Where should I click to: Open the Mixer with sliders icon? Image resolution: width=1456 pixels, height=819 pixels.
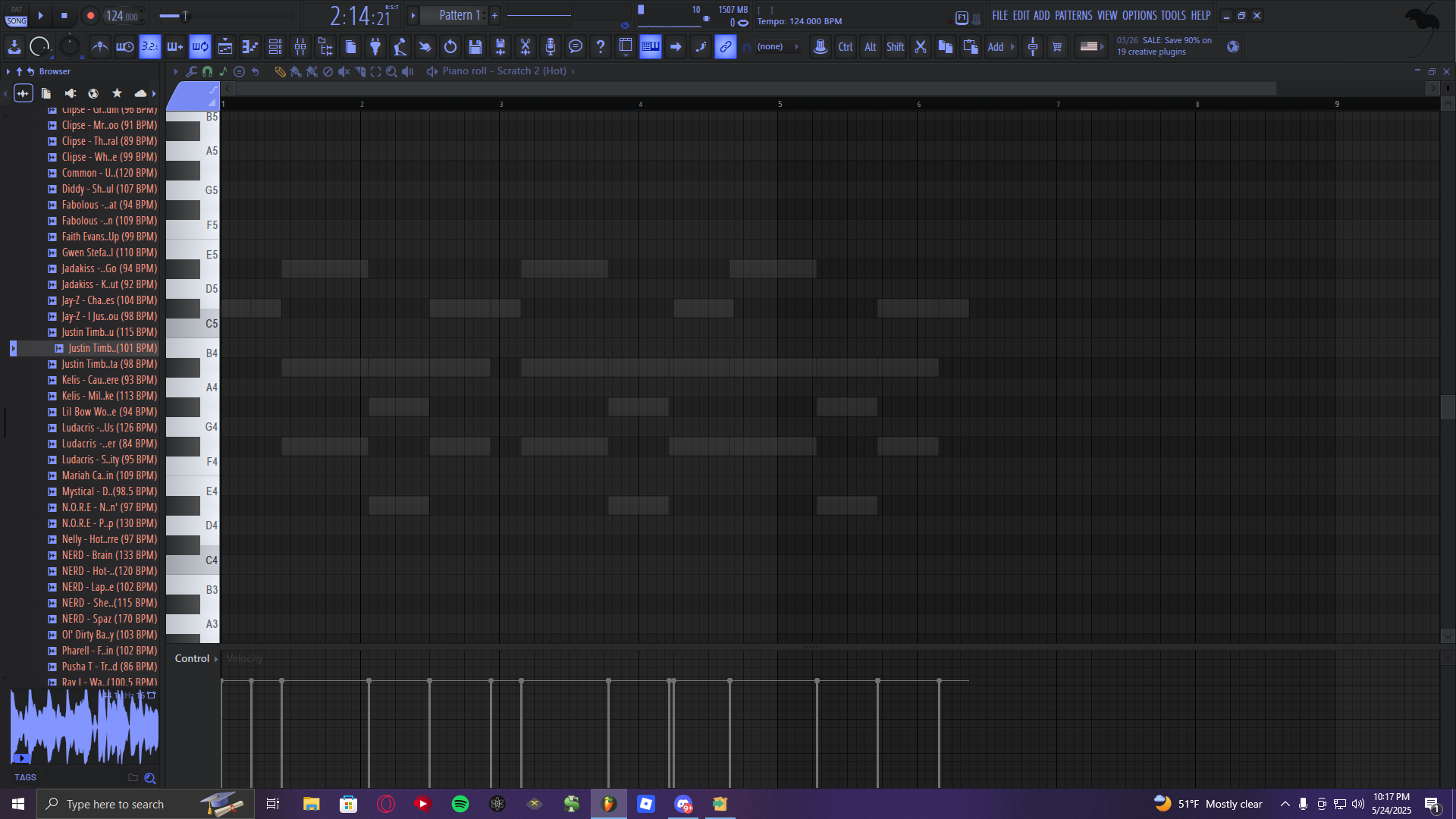tap(300, 47)
